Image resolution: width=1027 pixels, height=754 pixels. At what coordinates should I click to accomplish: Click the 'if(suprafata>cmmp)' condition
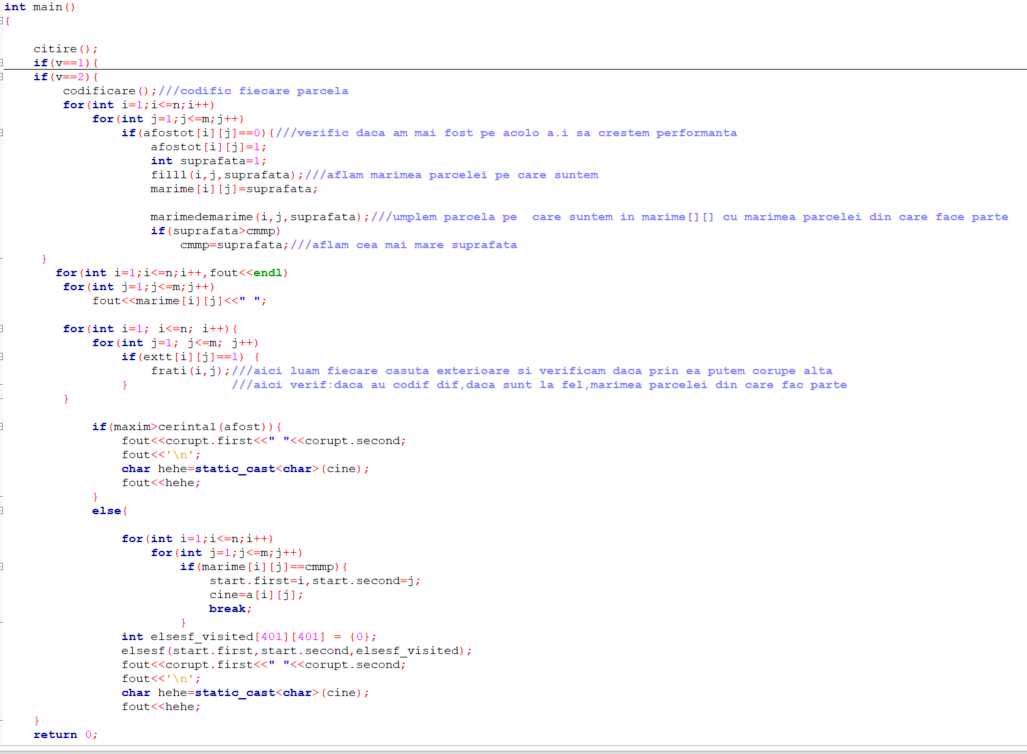tap(215, 231)
